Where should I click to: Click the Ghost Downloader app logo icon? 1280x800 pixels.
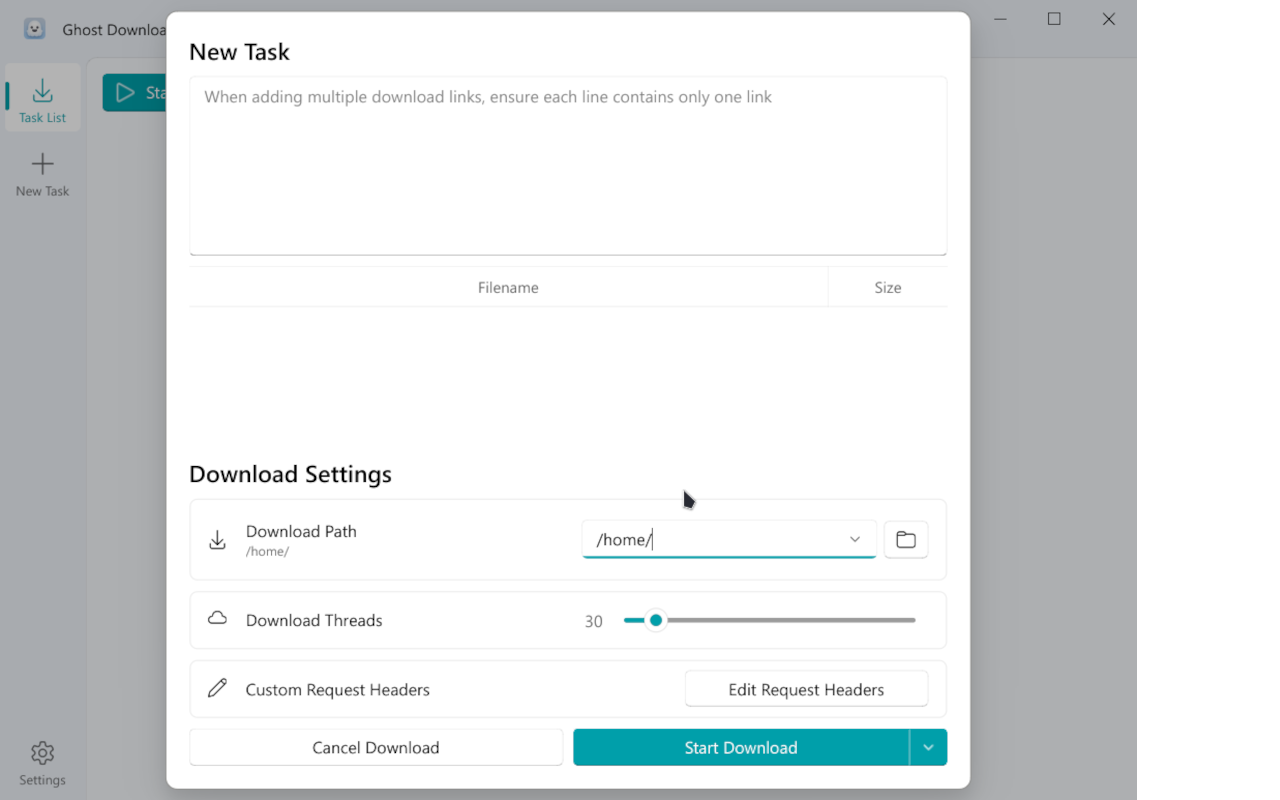[x=35, y=29]
